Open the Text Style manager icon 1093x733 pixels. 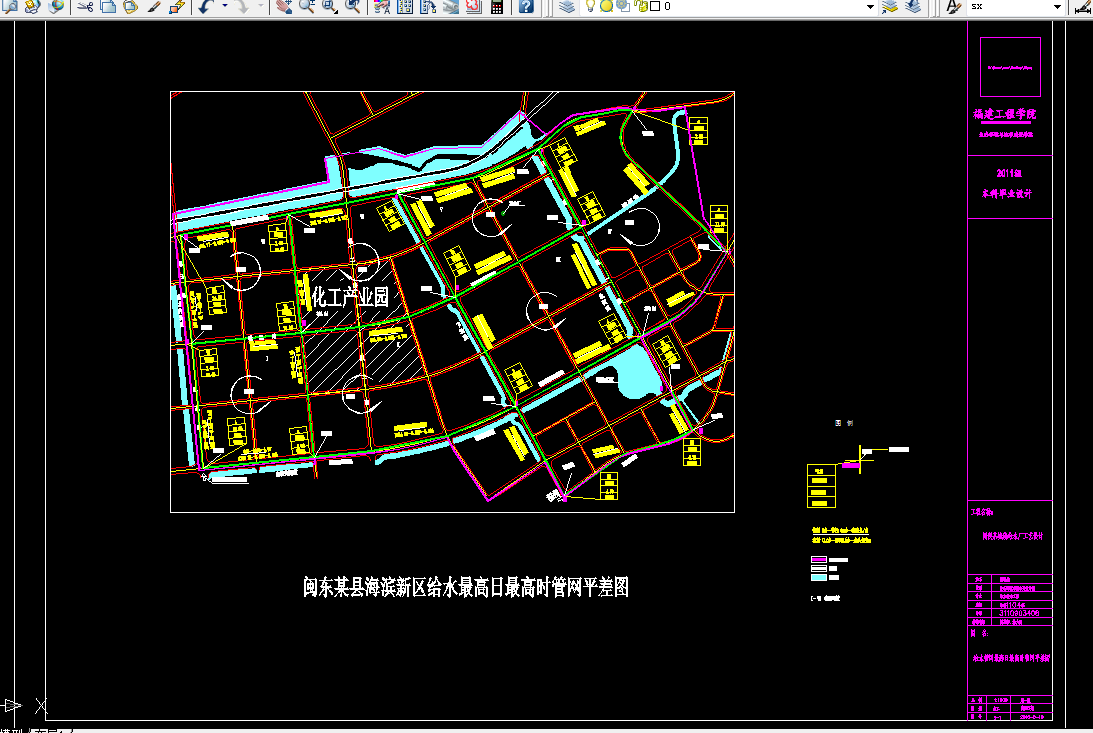[x=952, y=6]
